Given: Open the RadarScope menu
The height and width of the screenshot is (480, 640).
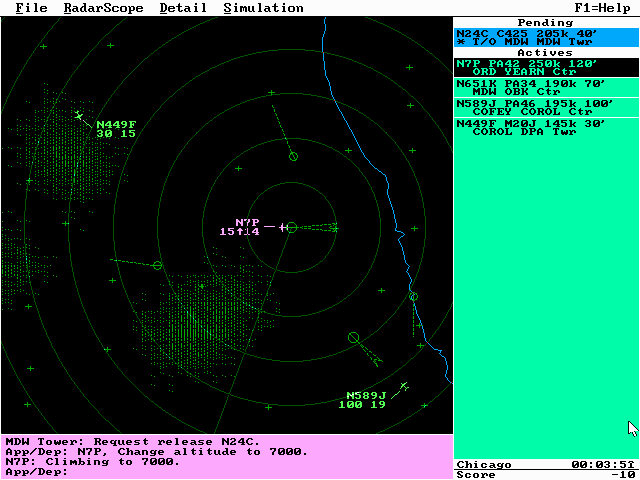Looking at the screenshot, I should [104, 8].
